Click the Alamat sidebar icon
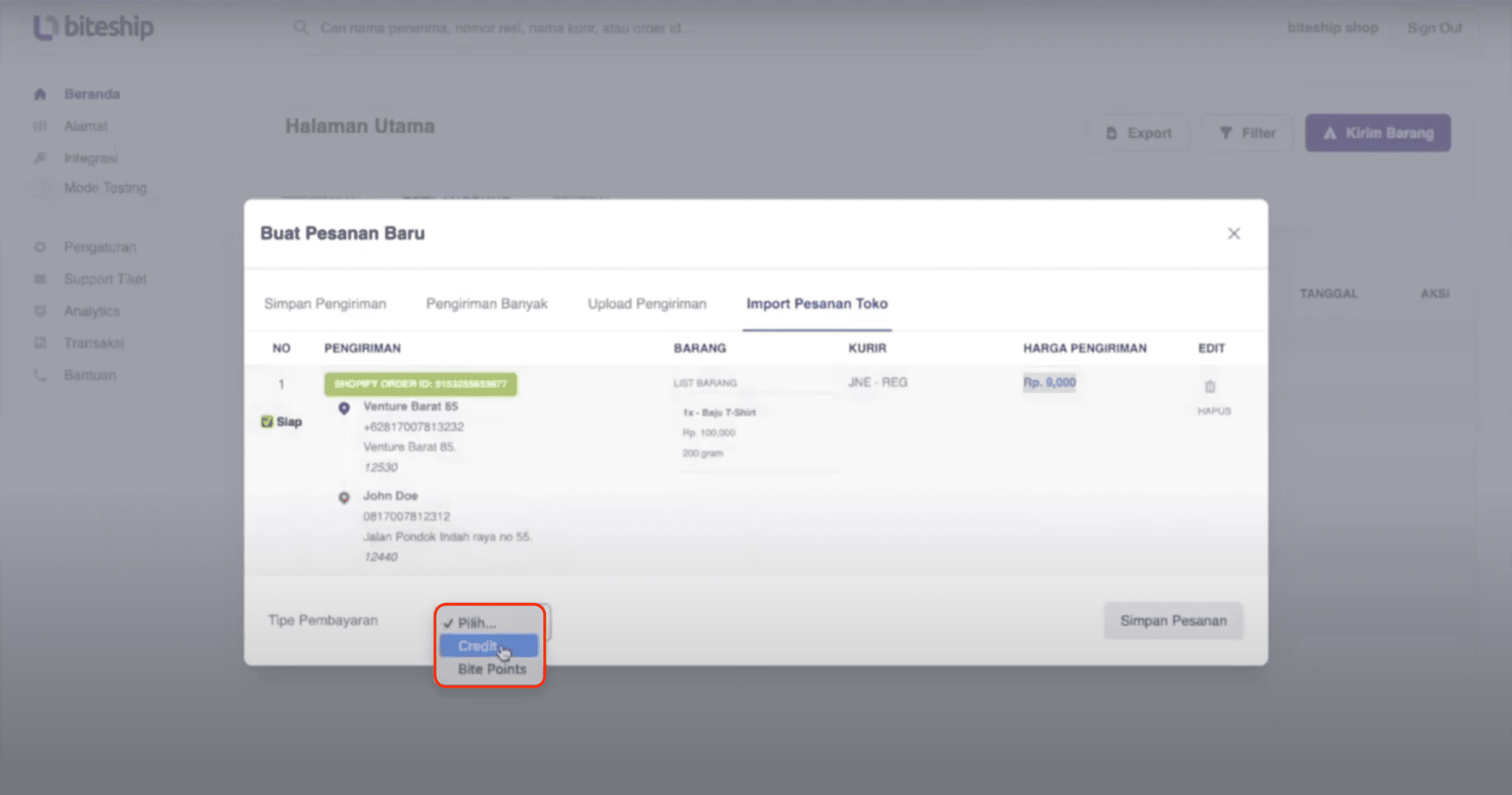 [x=40, y=126]
